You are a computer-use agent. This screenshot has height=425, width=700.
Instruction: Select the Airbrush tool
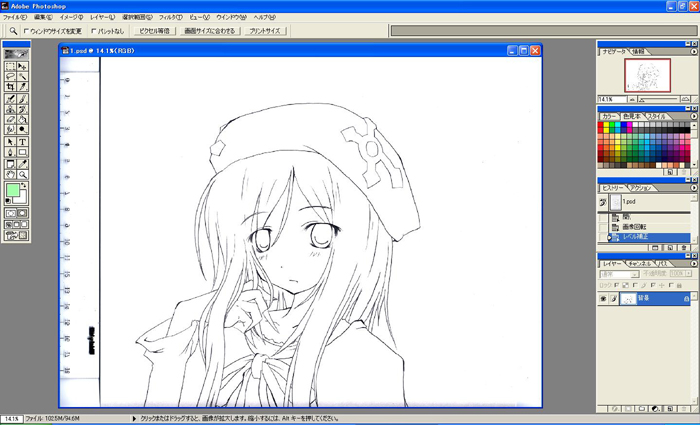pos(10,99)
